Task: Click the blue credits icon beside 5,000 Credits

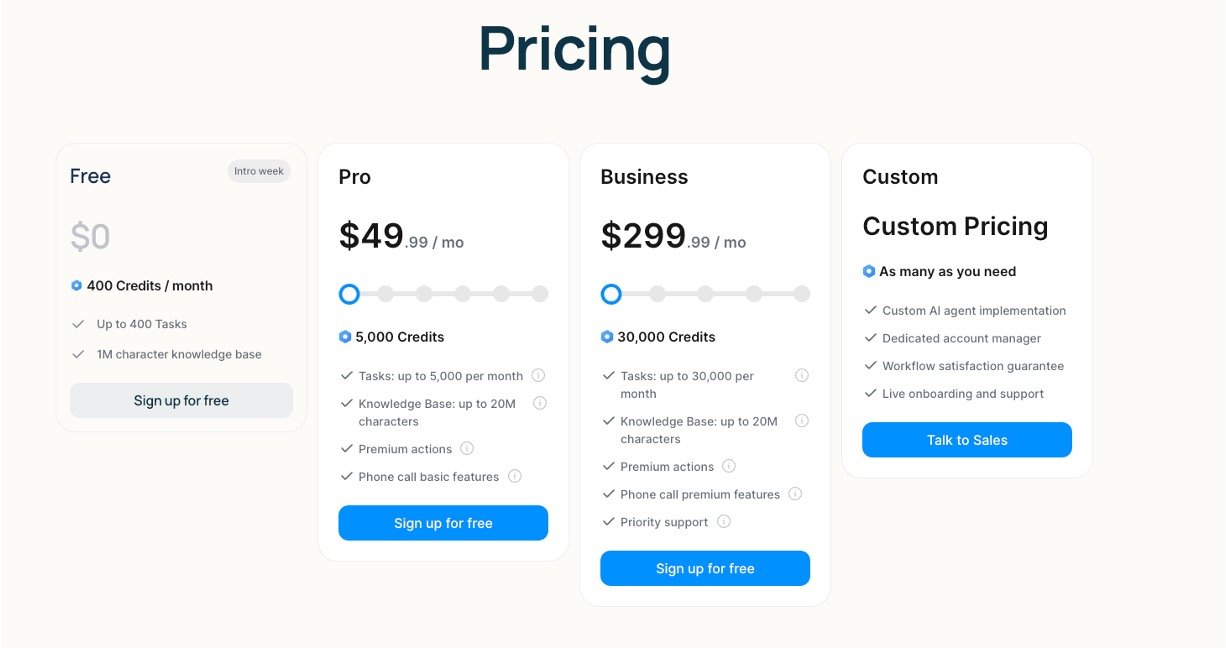Action: (x=345, y=337)
